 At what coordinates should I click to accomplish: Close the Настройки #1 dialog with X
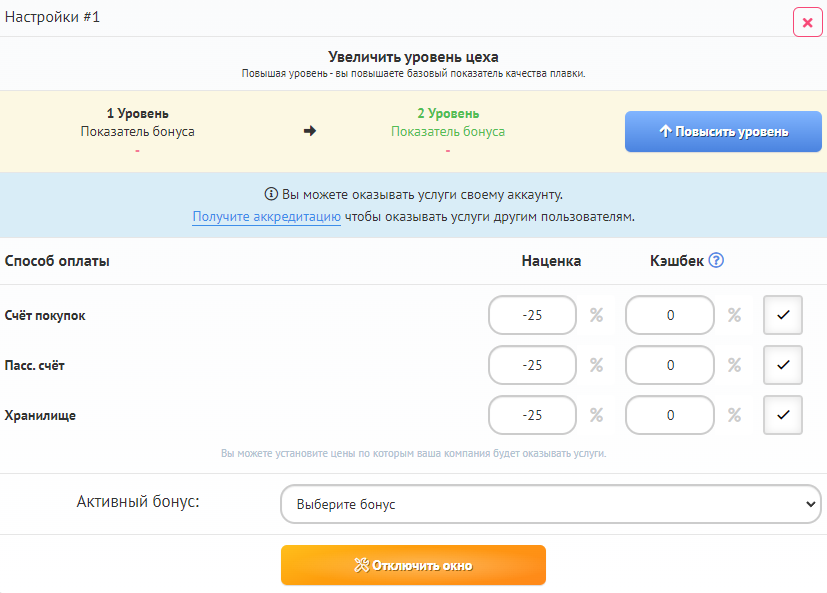click(807, 22)
